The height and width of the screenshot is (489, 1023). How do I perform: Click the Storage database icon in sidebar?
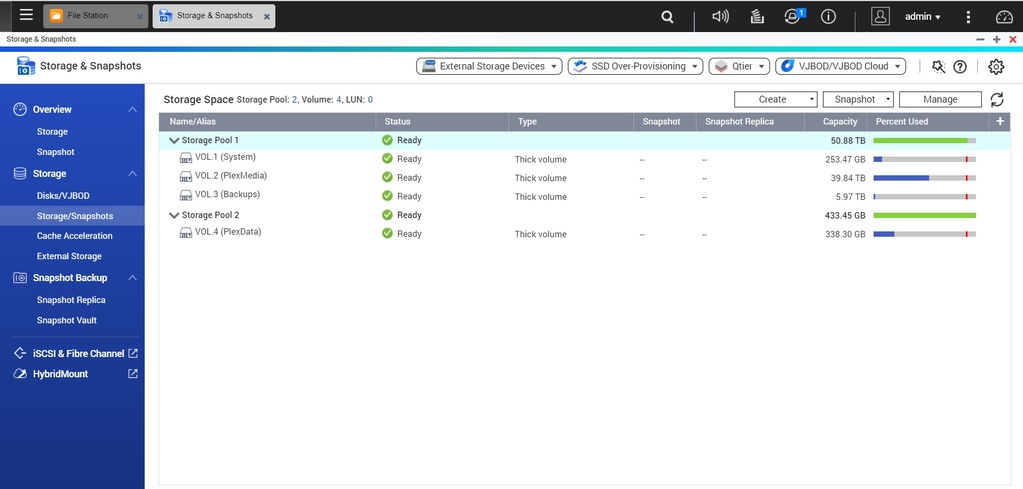[20, 173]
